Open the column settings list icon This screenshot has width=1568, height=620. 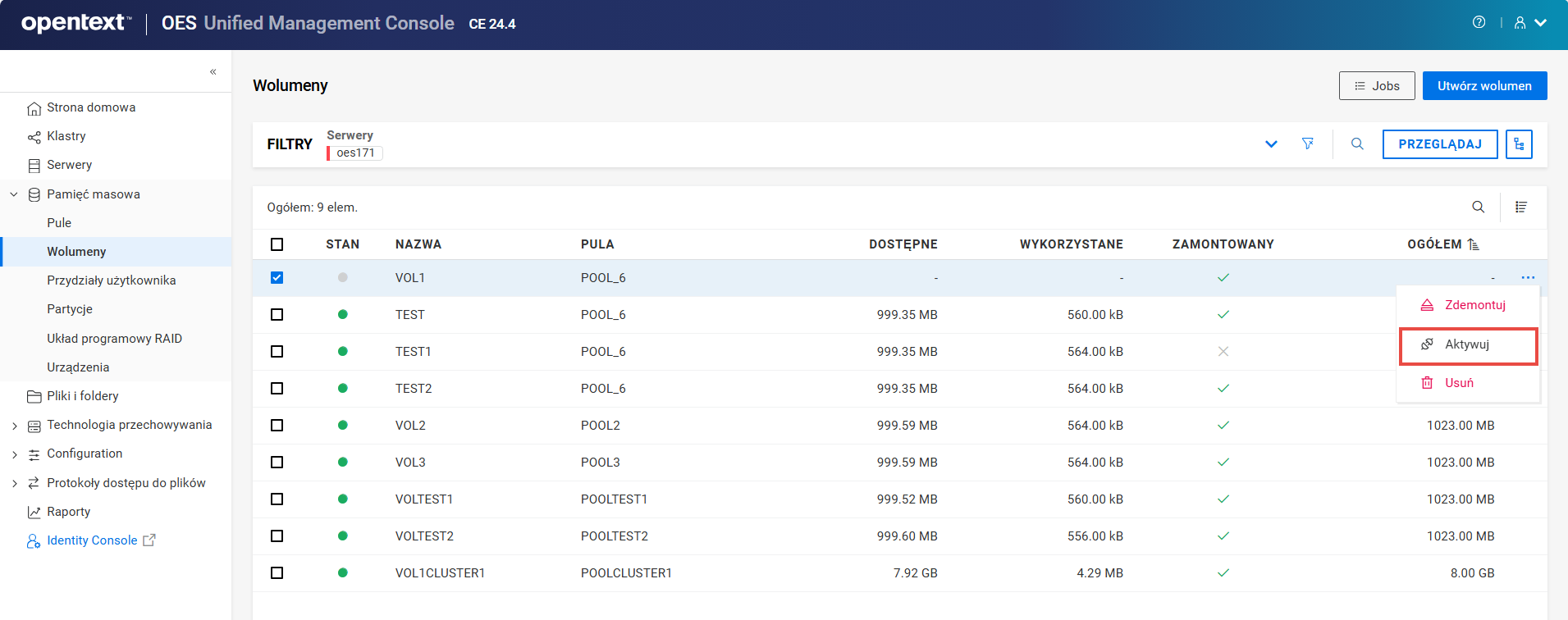pyautogui.click(x=1520, y=207)
